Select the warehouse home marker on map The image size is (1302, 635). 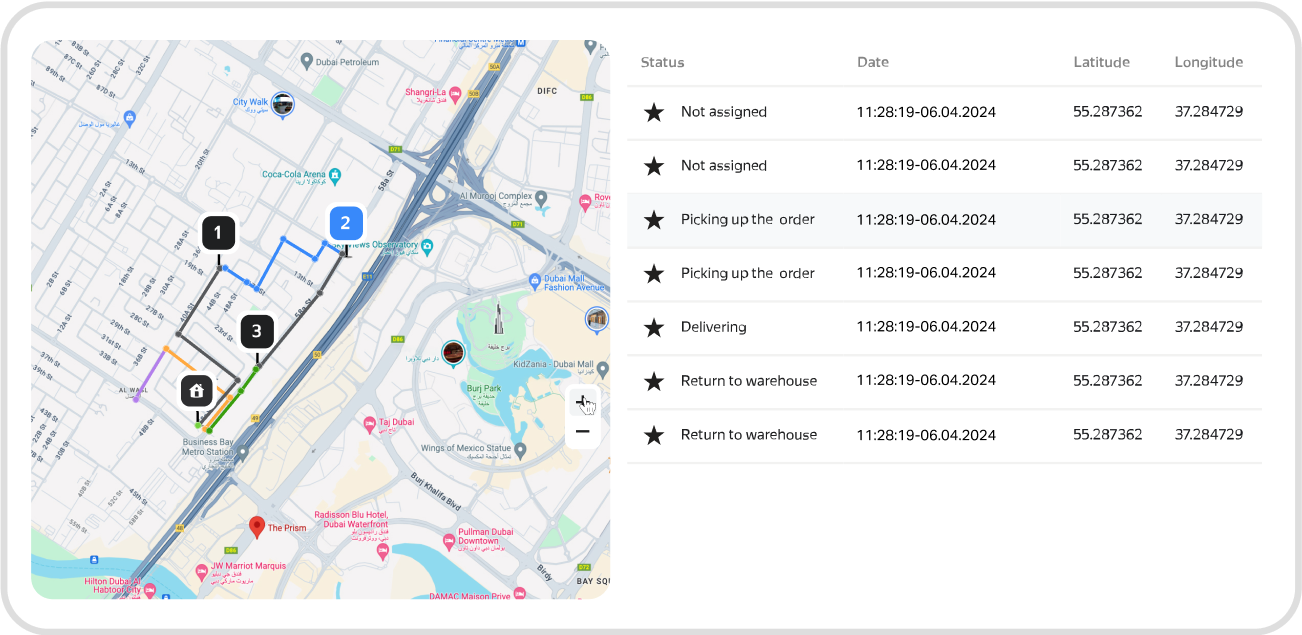click(197, 390)
